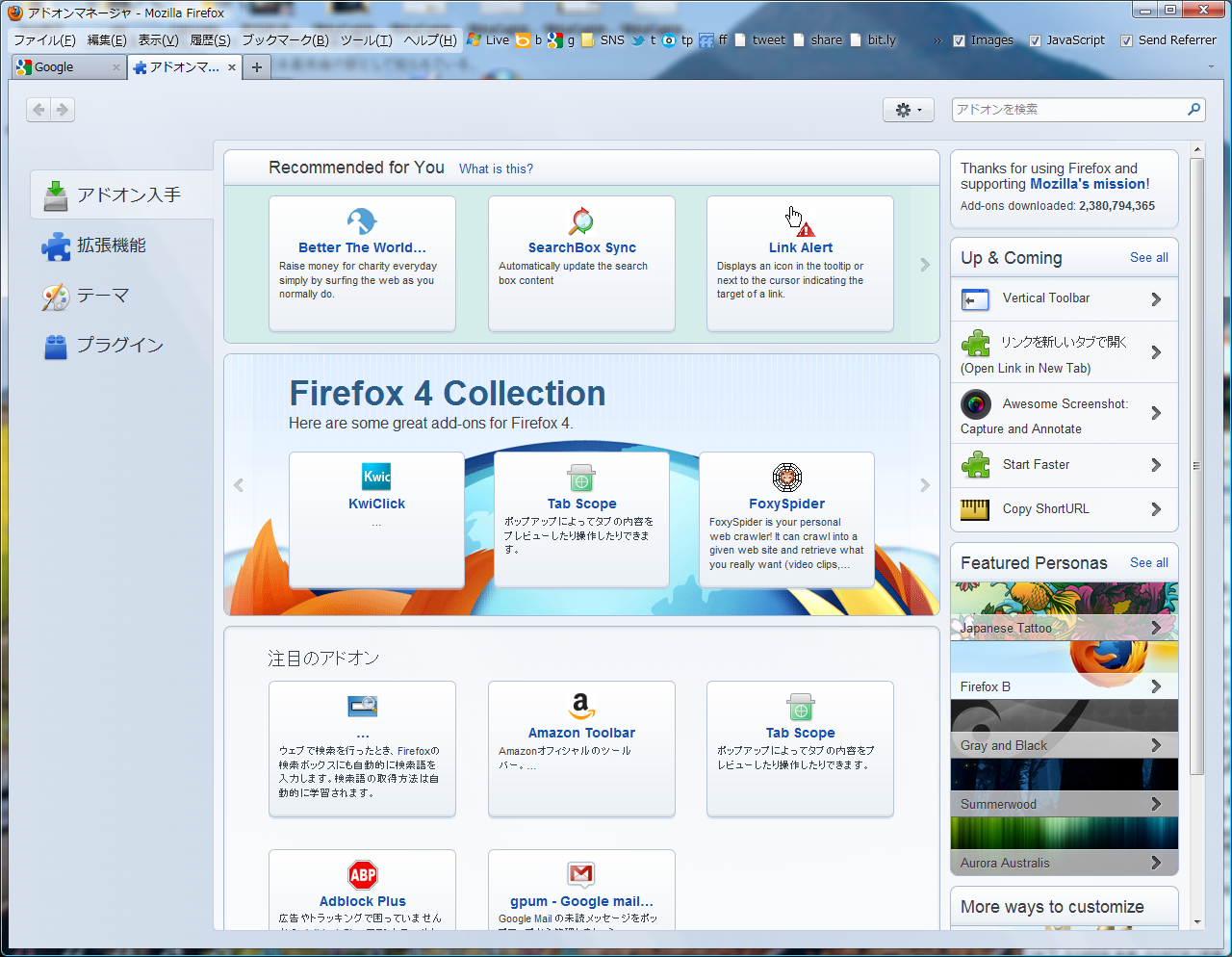1232x957 pixels.
Task: Click the search magnifier icon in add-on search
Action: [x=1193, y=109]
